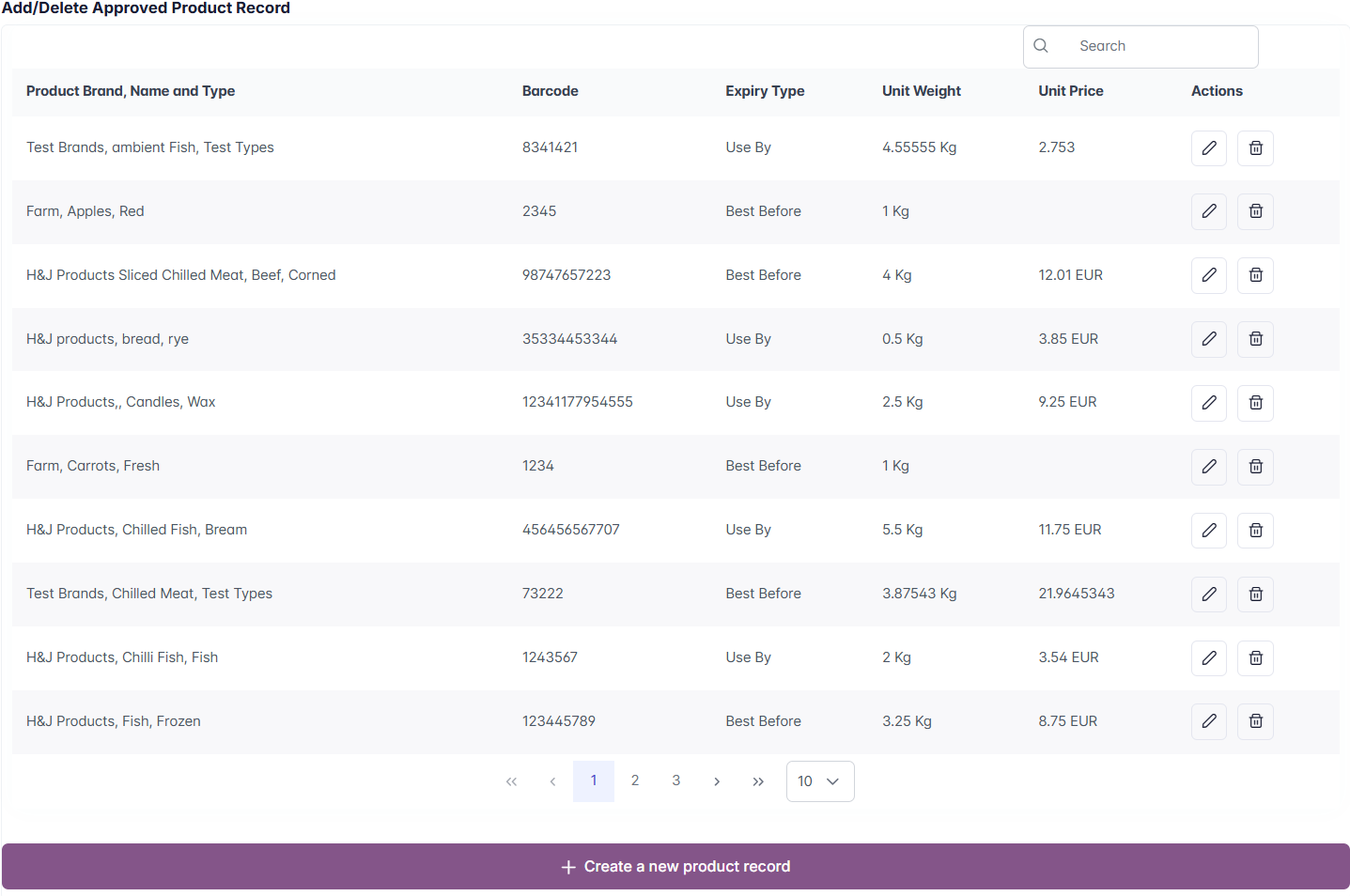The image size is (1350, 896).
Task: Click the Search input field
Action: tap(1156, 46)
